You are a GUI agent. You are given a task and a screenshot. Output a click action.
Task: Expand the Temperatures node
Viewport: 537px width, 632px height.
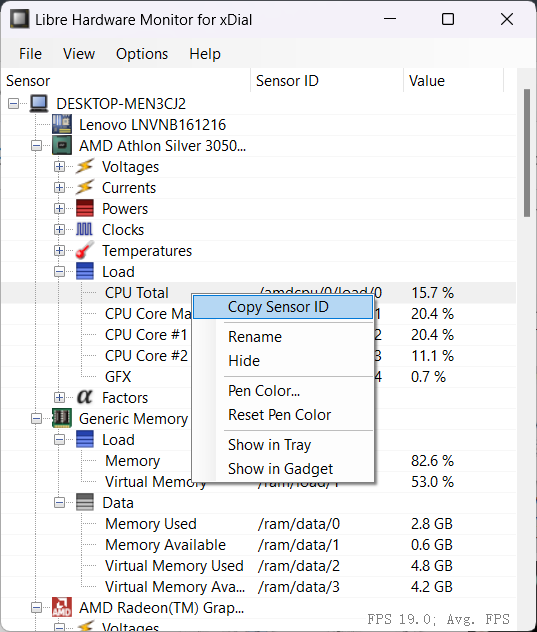[x=59, y=250]
